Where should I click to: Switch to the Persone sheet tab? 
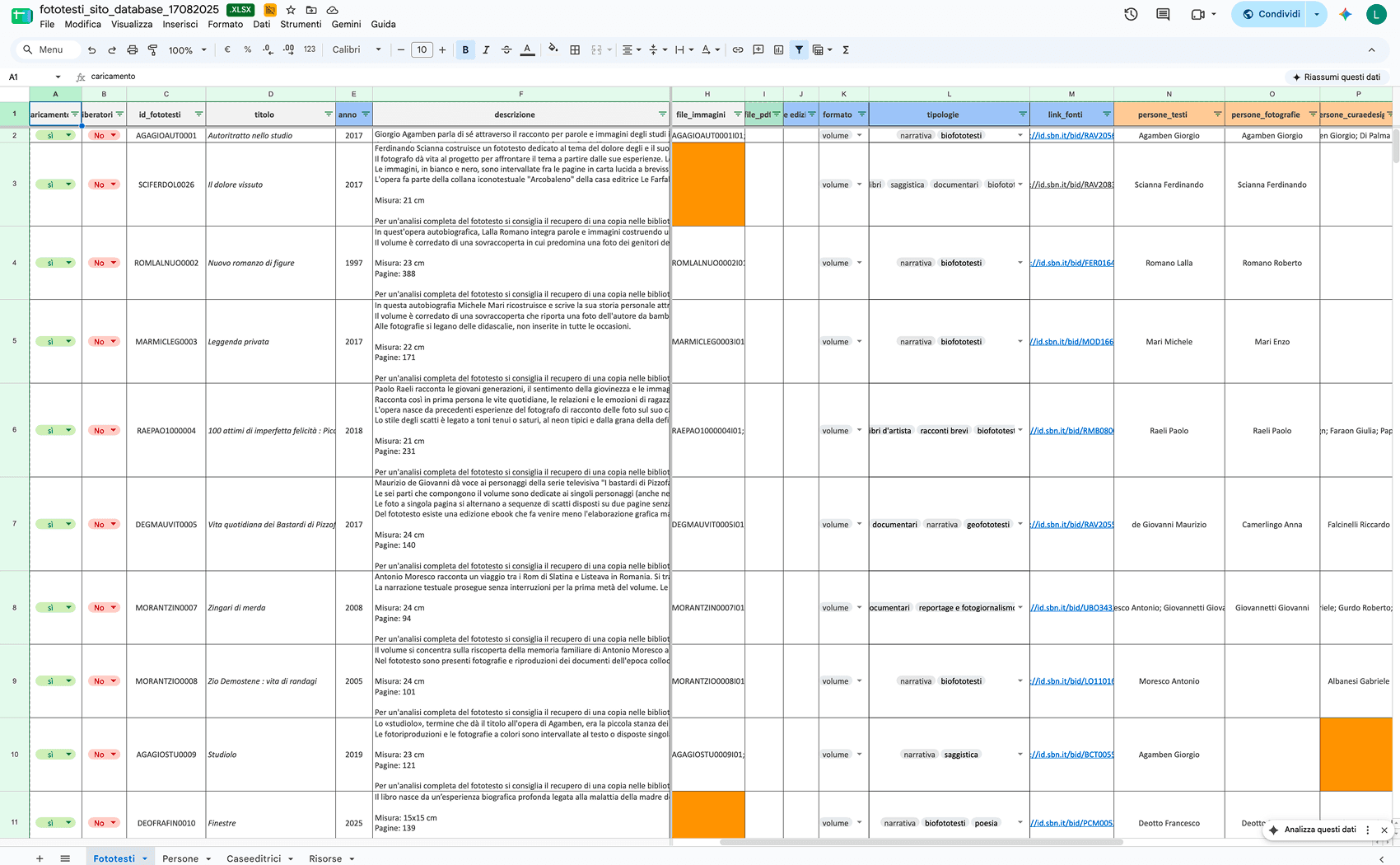[x=180, y=858]
